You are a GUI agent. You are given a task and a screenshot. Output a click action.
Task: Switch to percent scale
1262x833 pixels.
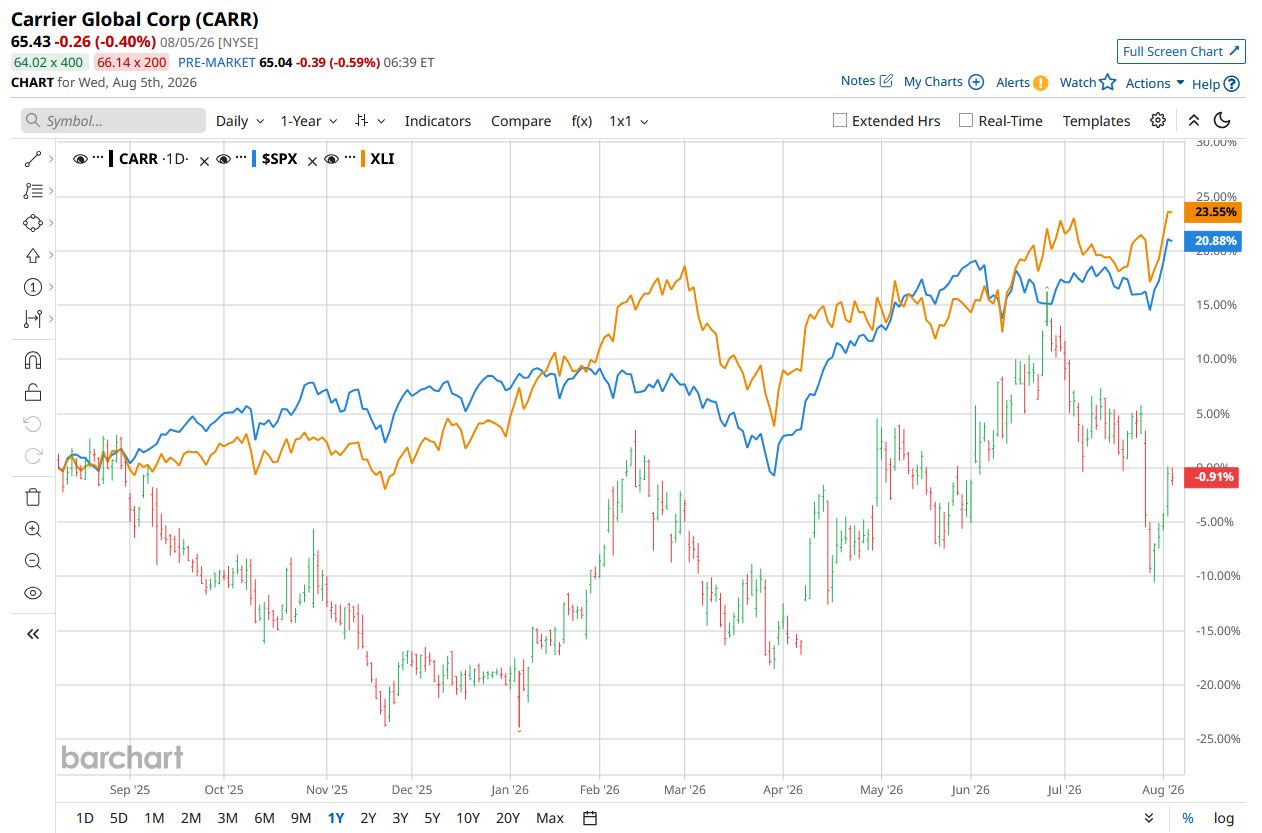click(x=1188, y=818)
